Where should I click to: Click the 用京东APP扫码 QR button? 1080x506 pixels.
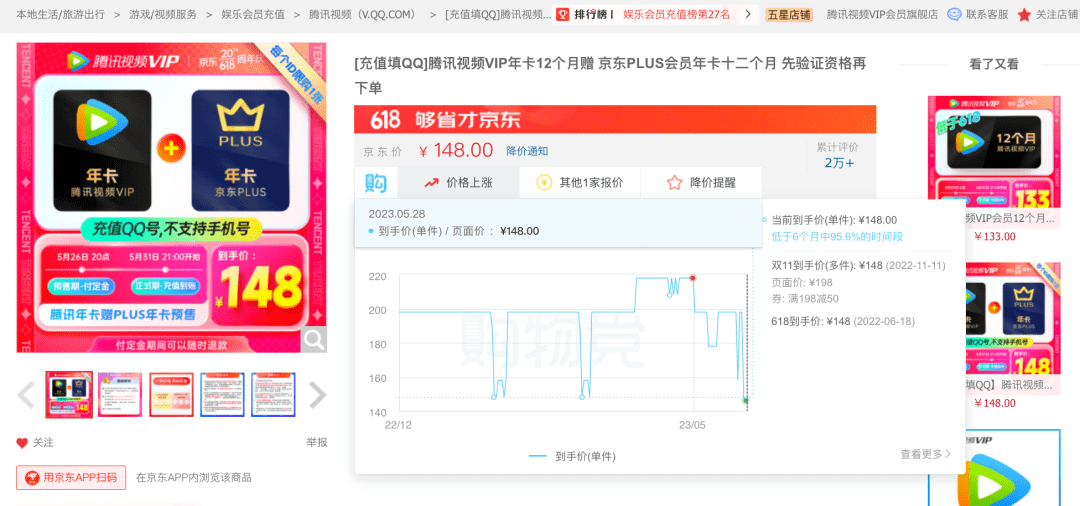coord(71,477)
